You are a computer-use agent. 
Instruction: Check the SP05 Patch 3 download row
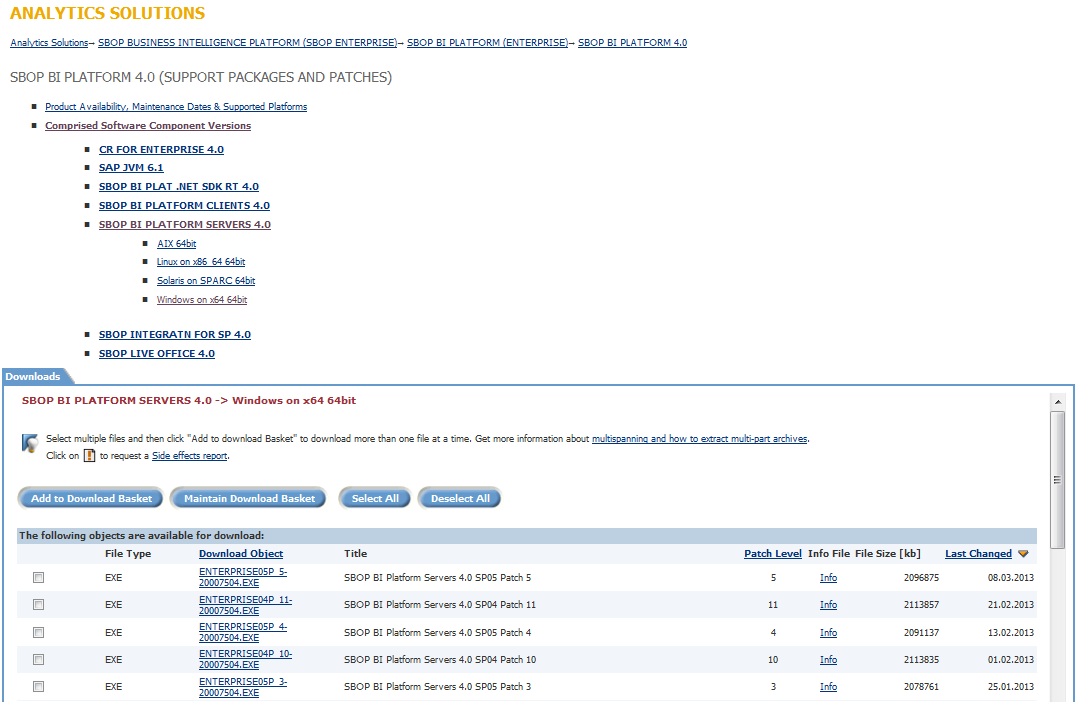(x=39, y=687)
